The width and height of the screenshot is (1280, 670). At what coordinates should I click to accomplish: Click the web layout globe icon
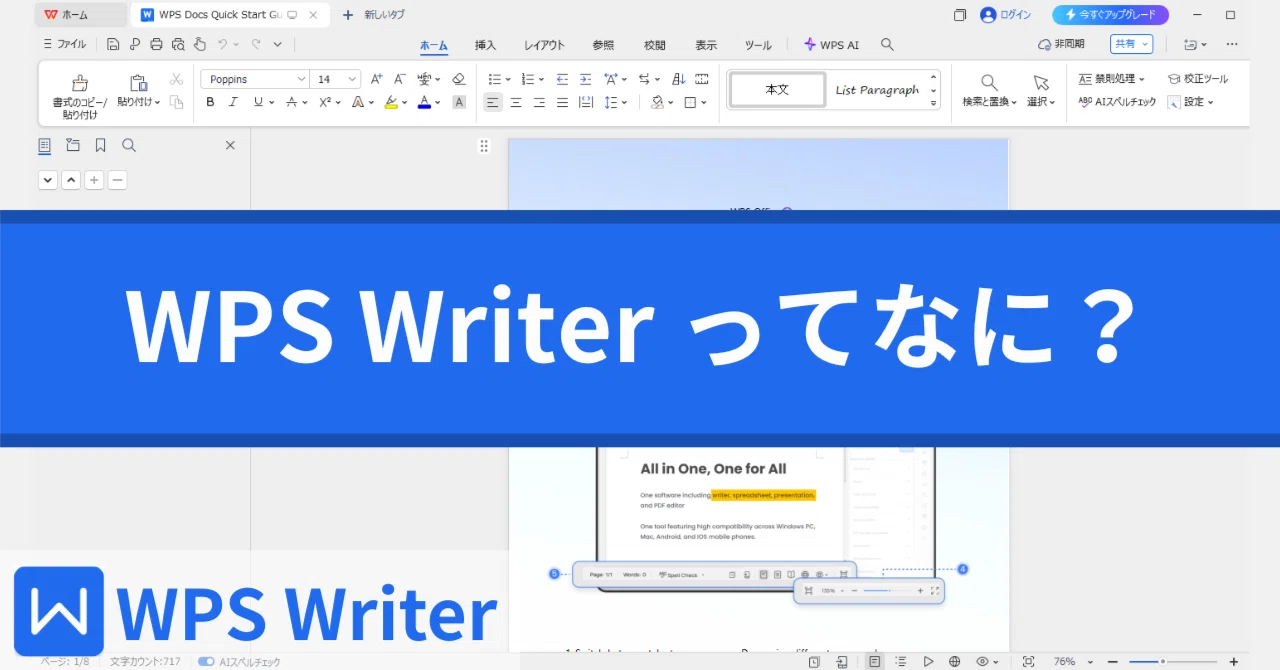tap(955, 662)
